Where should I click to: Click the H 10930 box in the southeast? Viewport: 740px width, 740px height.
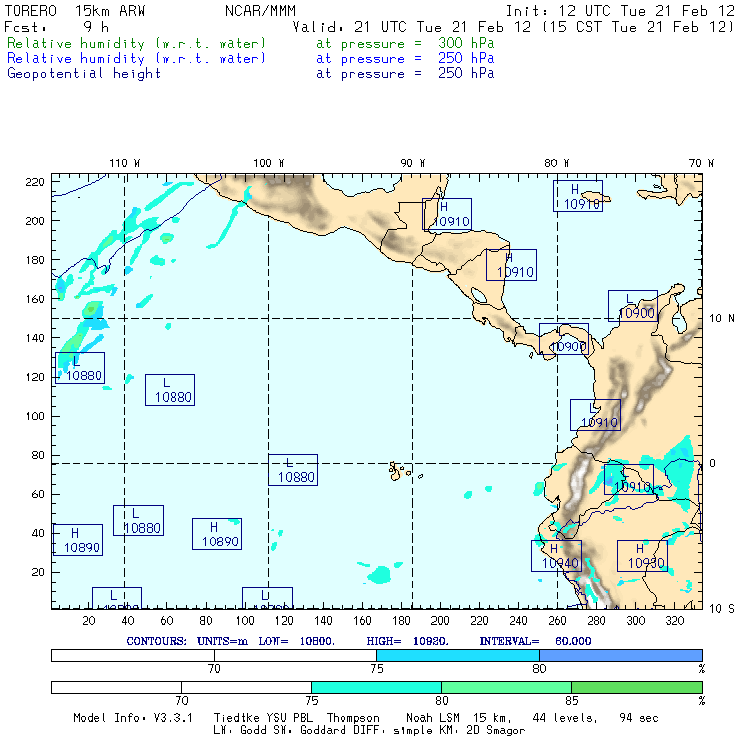[x=642, y=556]
